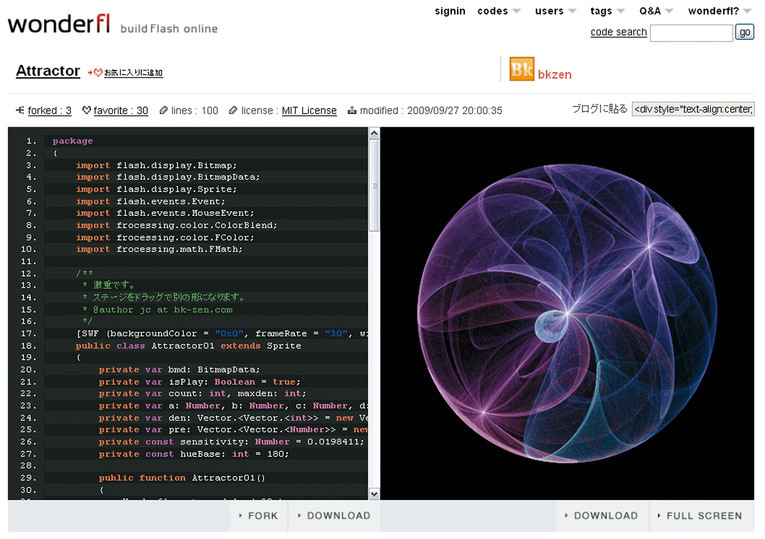Click the add-to-favorites heart icon

pyautogui.click(x=96, y=73)
